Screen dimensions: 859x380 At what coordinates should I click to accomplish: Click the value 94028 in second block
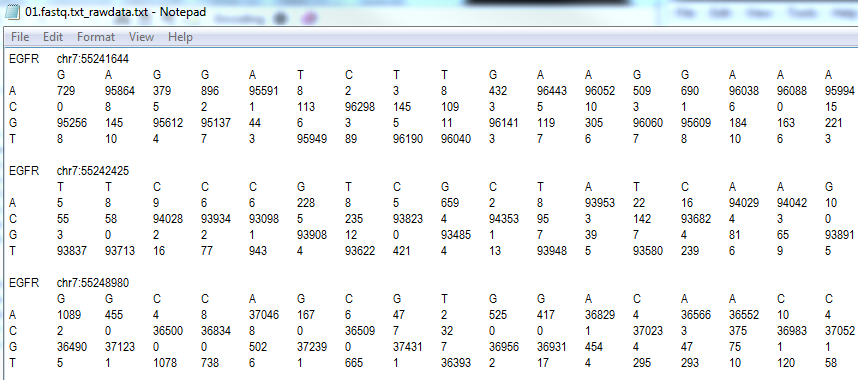(168, 219)
